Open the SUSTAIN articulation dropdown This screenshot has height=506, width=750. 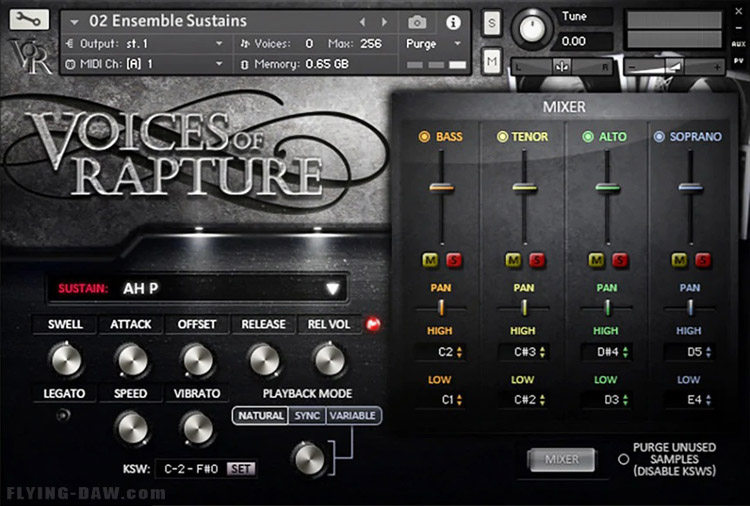pyautogui.click(x=332, y=288)
